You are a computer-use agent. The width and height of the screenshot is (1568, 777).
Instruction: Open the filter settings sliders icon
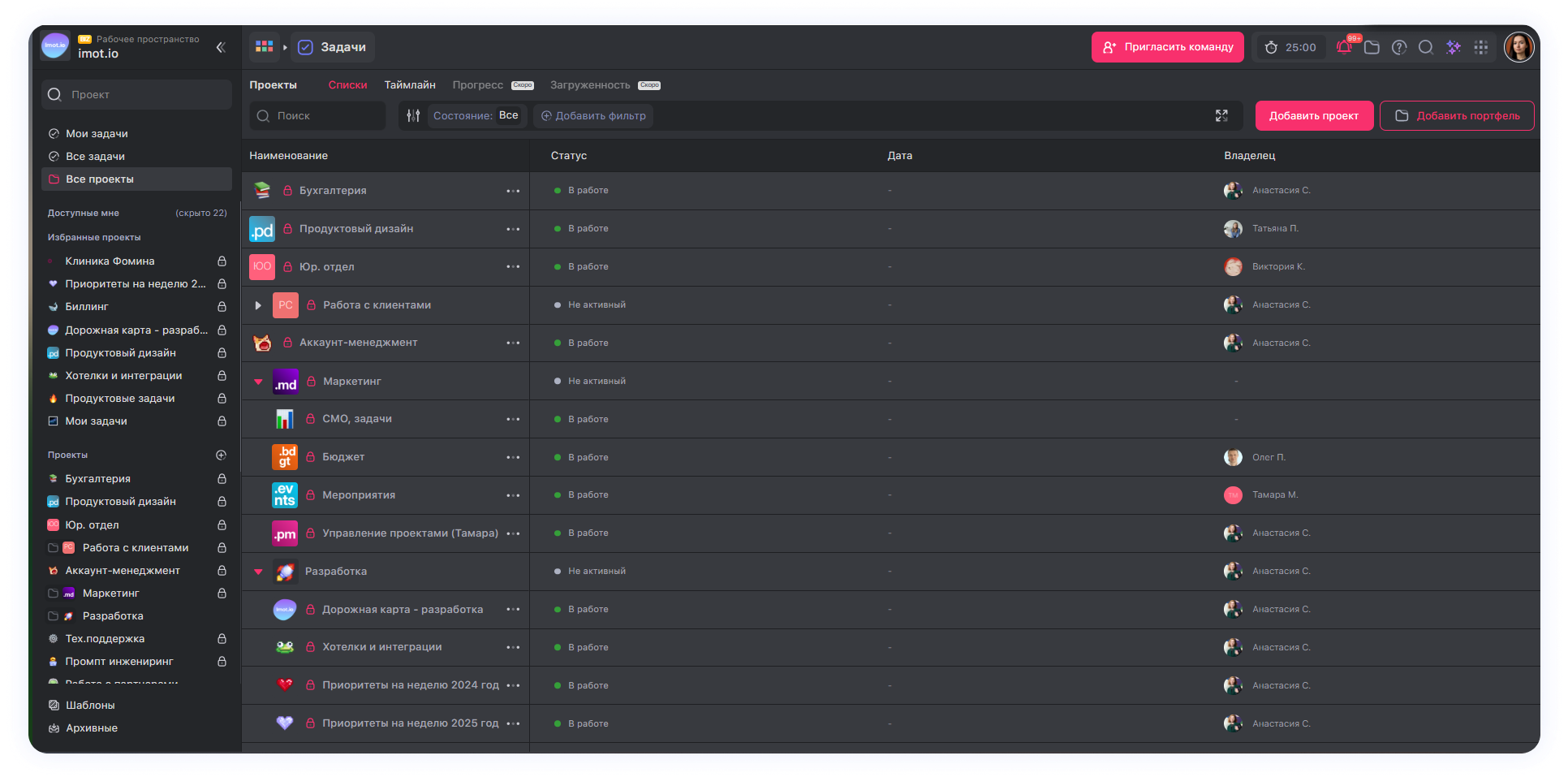[413, 115]
